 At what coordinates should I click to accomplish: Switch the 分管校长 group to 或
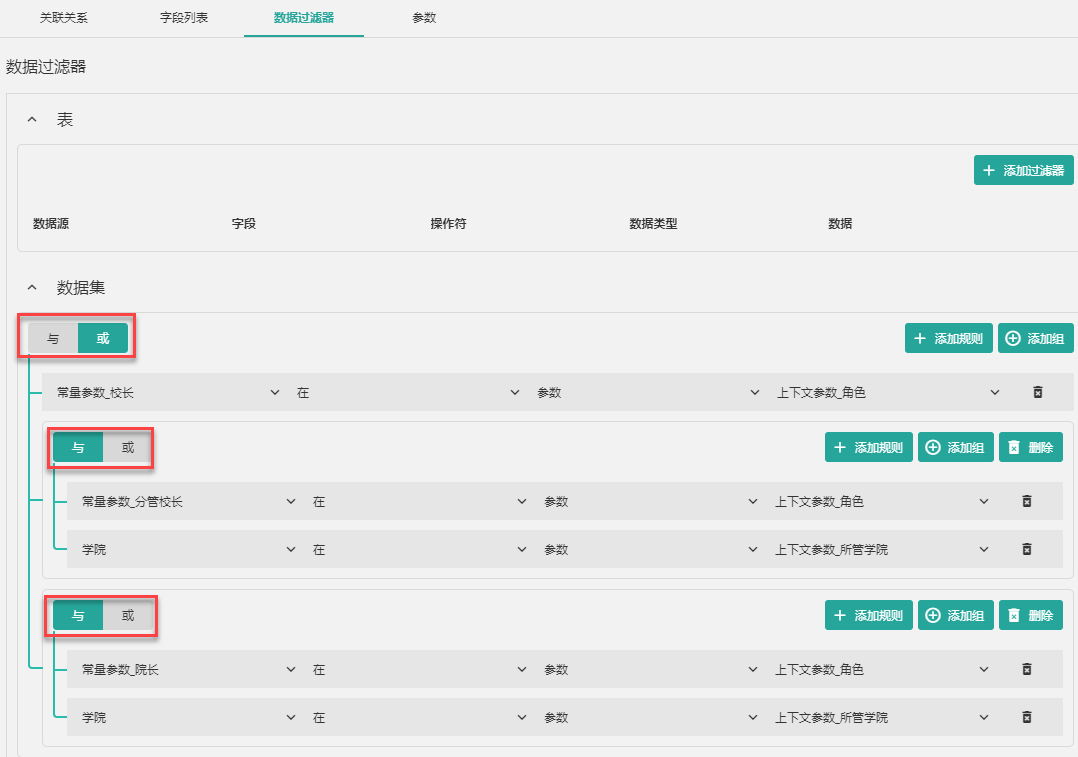tap(128, 447)
